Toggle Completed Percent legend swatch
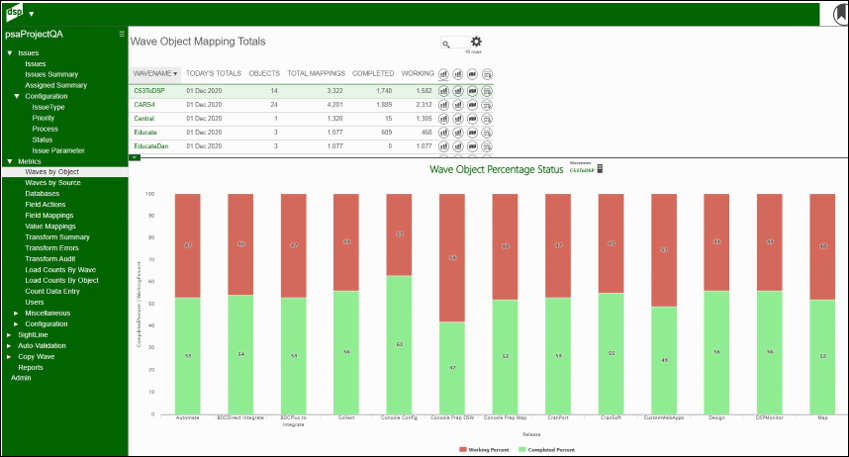Screen dimensions: 849x457 522,449
